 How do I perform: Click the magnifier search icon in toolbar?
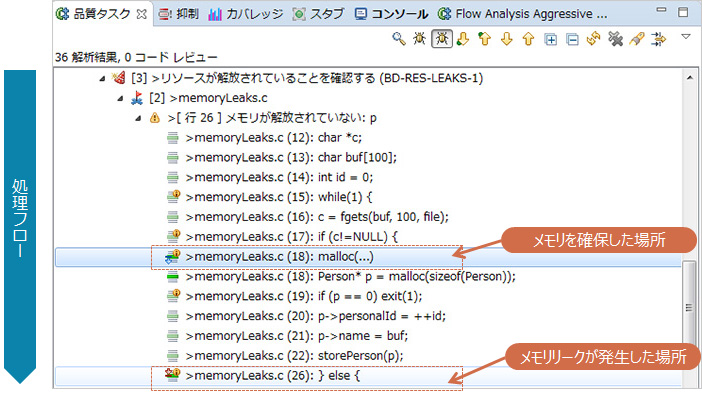point(399,39)
